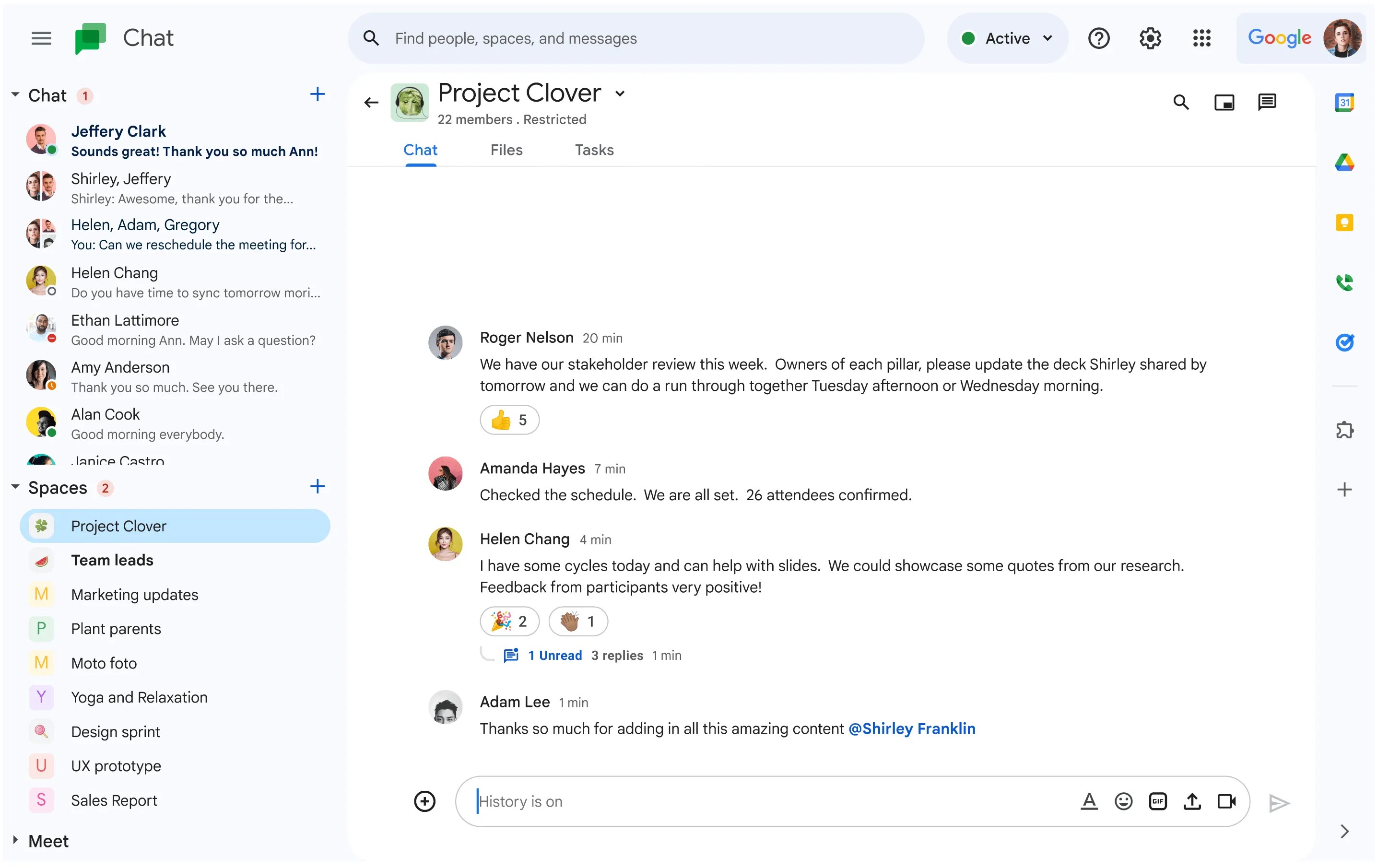Toggle the clapping reaction on Helen's message
1377x868 pixels.
(x=577, y=621)
